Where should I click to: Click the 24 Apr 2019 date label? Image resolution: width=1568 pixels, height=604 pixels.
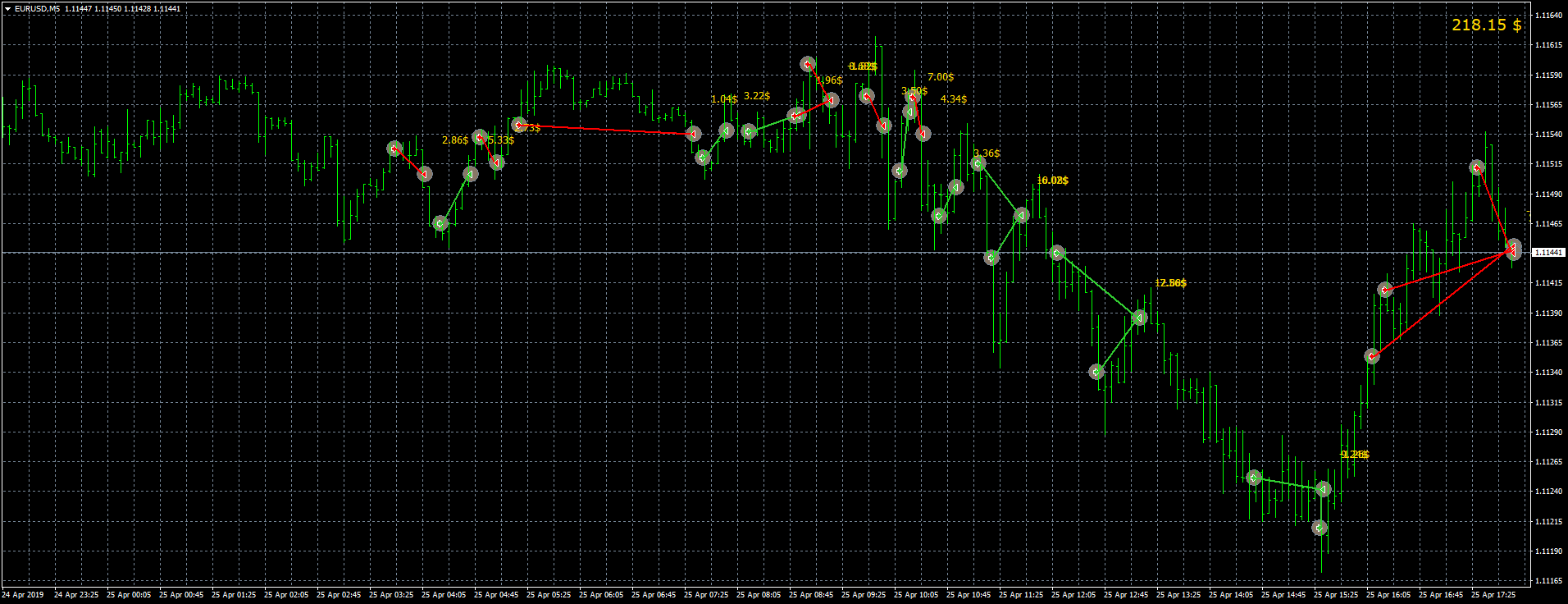click(x=23, y=595)
